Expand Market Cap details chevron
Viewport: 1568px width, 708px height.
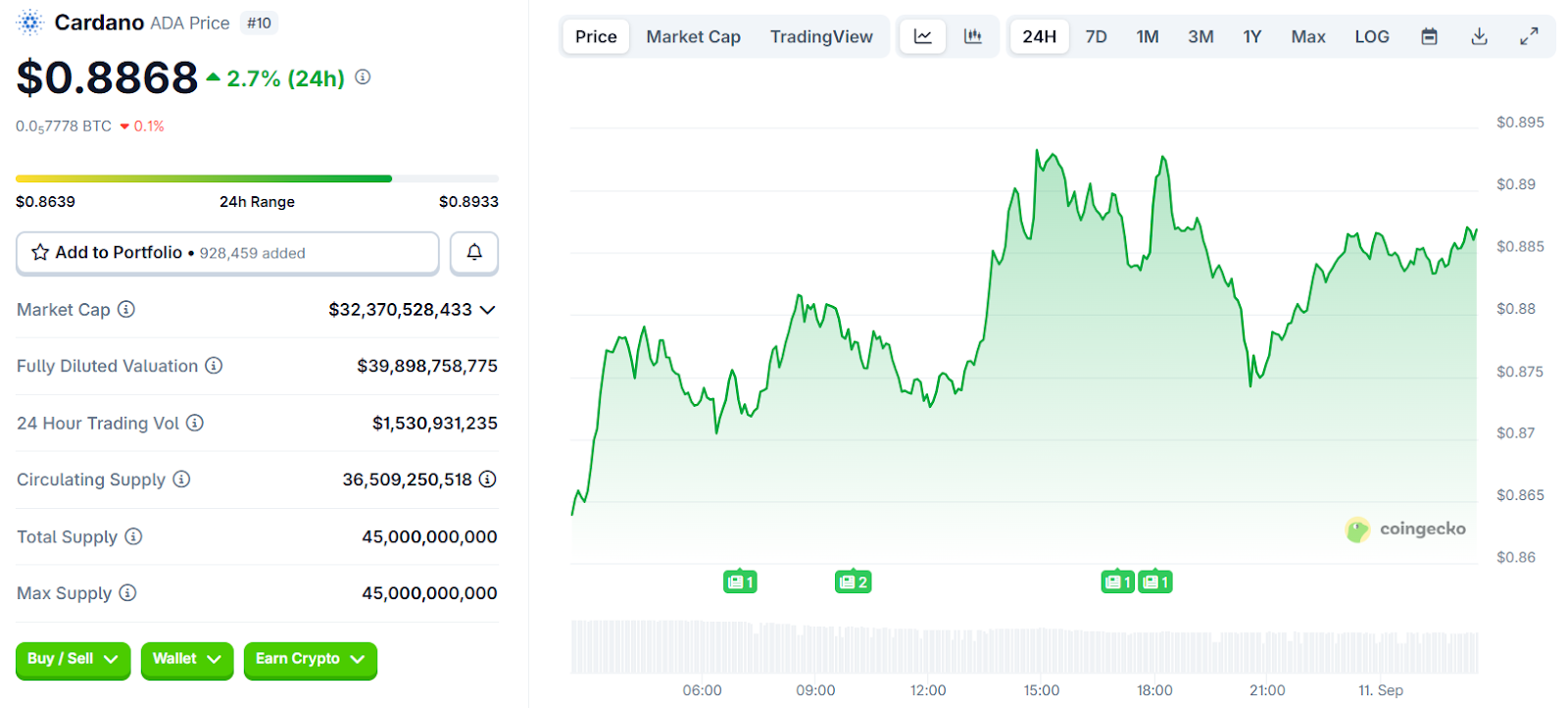(488, 310)
